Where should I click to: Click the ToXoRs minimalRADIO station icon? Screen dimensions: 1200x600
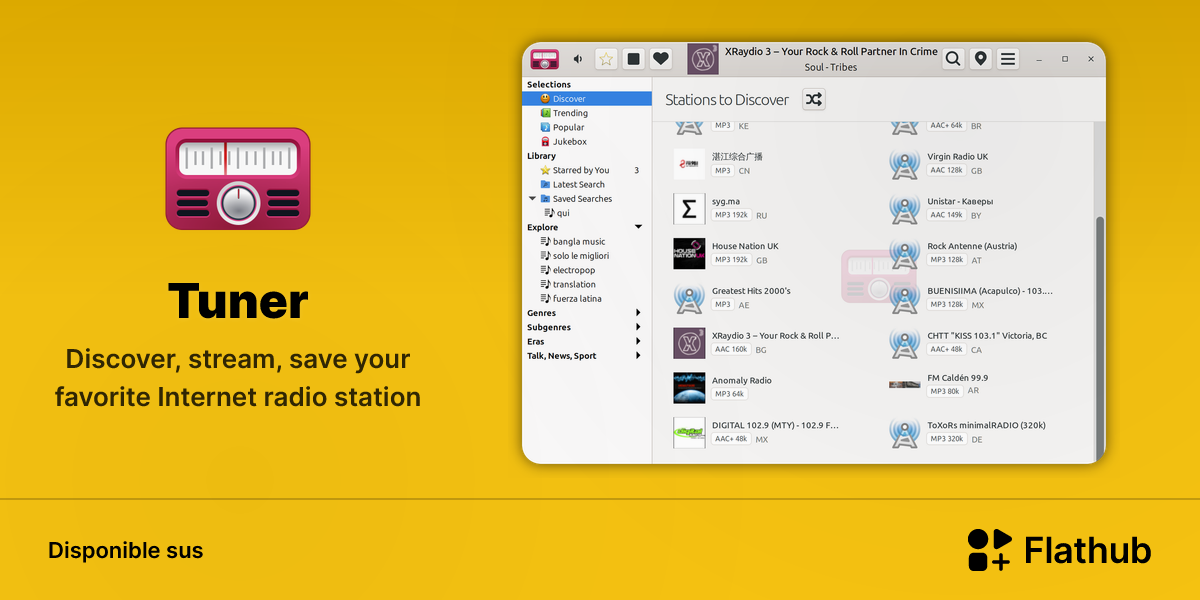point(905,432)
